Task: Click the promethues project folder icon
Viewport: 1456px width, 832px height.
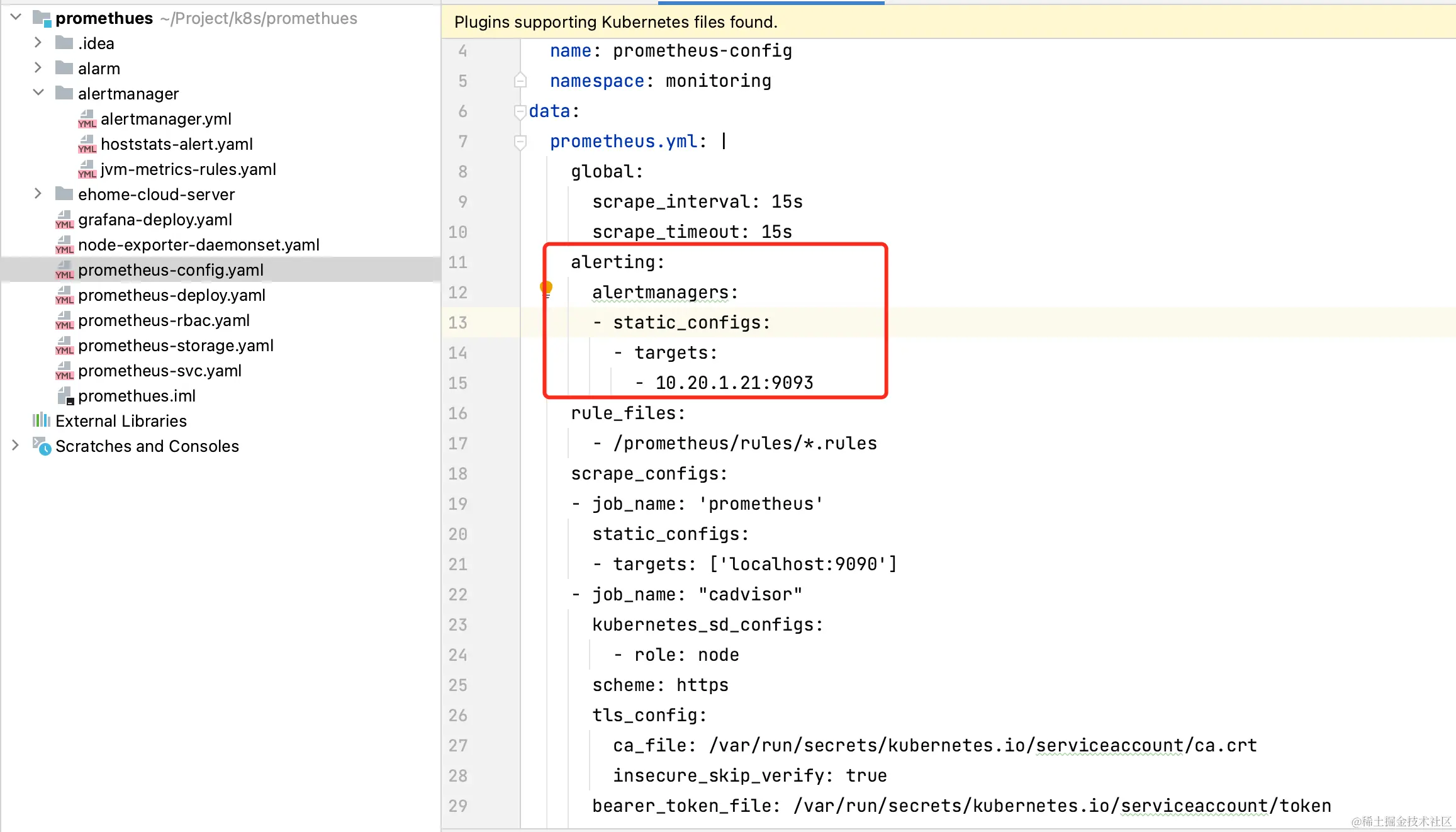Action: 42,18
